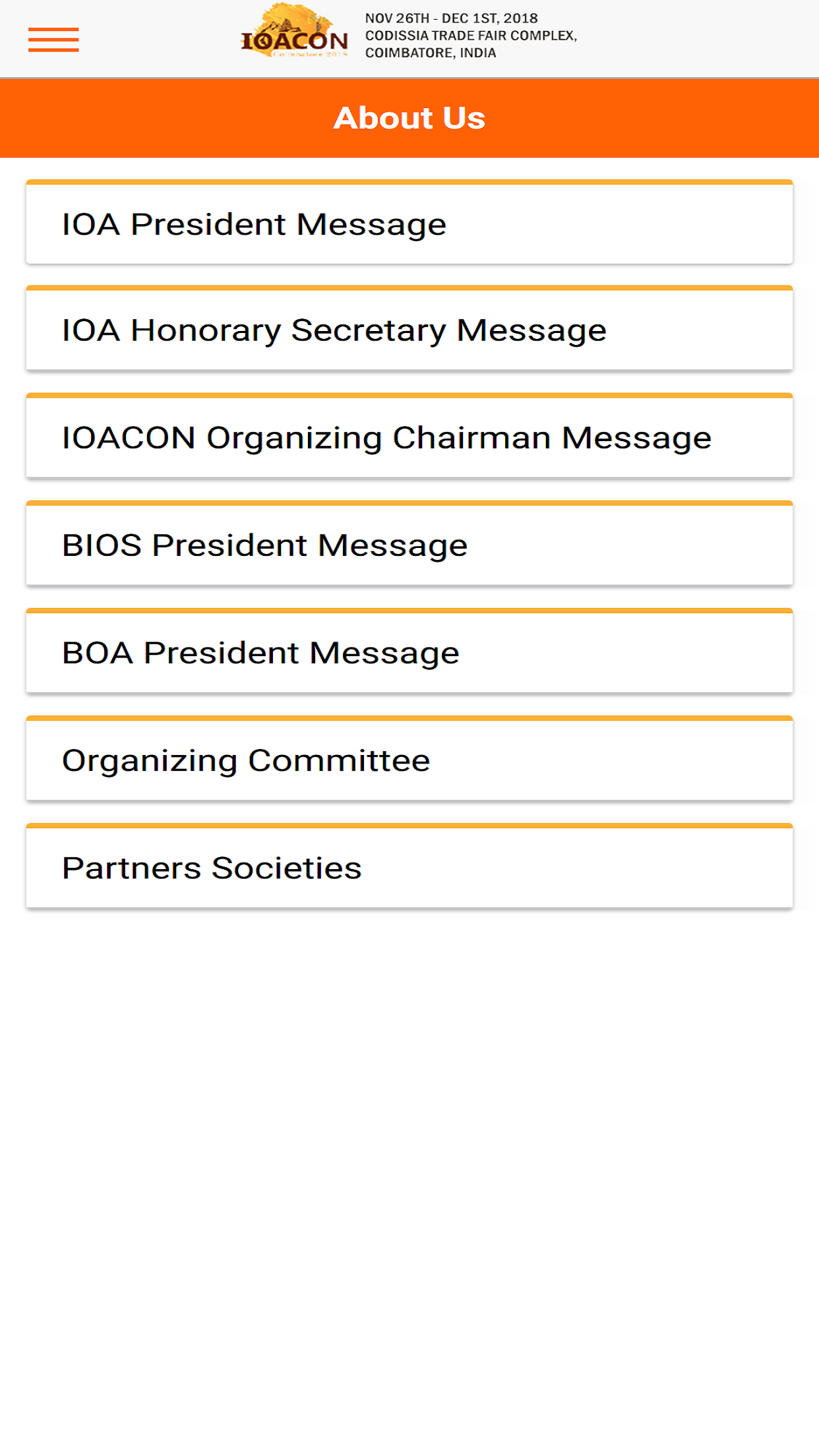Click the event dates NOV 26TH - DEC 1ST text

(x=451, y=18)
